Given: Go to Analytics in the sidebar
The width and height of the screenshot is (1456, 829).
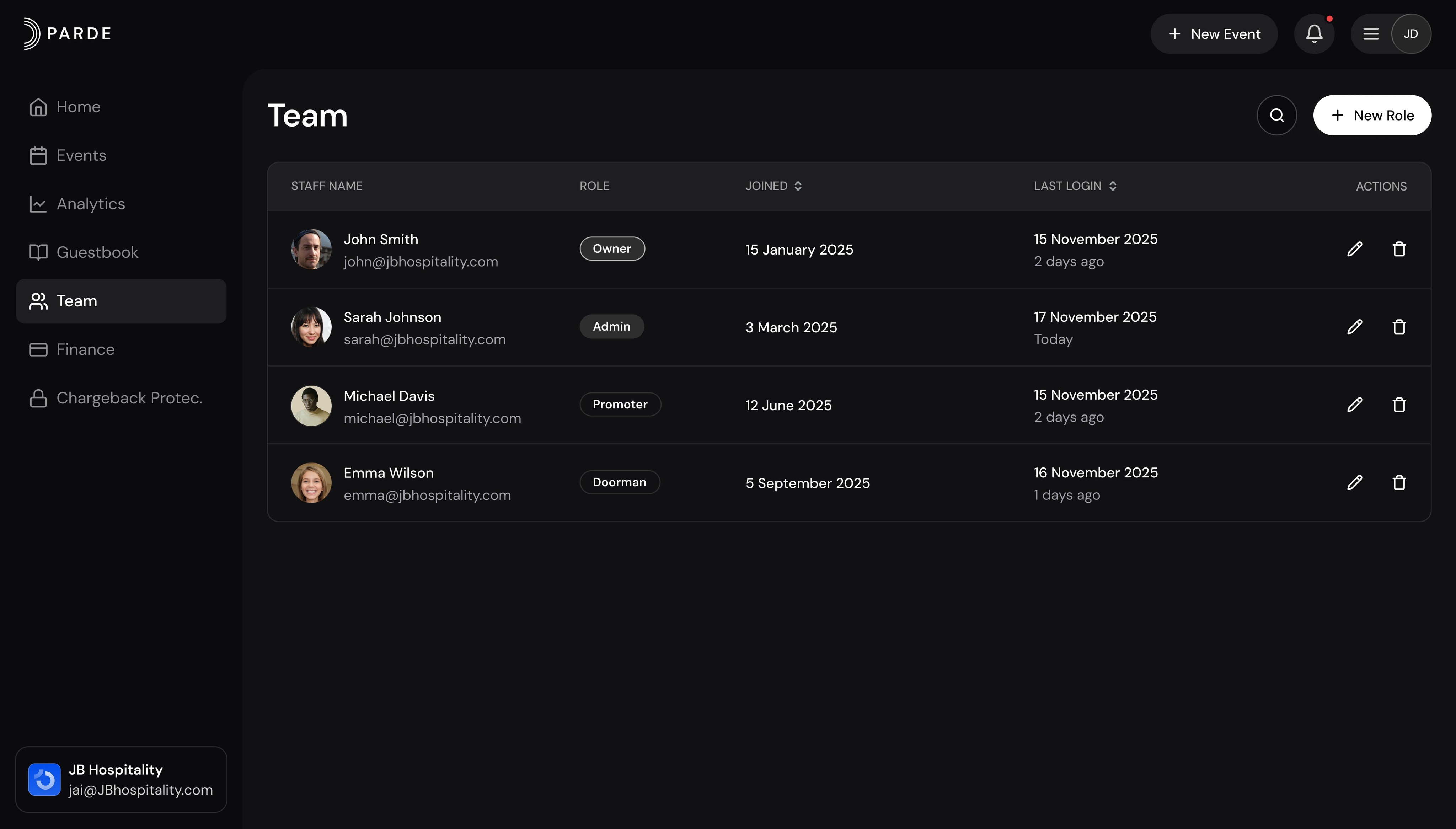Looking at the screenshot, I should tap(90, 204).
